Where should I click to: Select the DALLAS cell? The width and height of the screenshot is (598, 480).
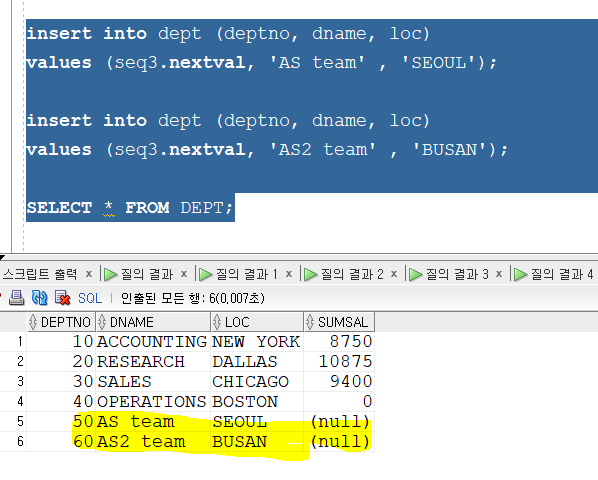click(x=257, y=361)
